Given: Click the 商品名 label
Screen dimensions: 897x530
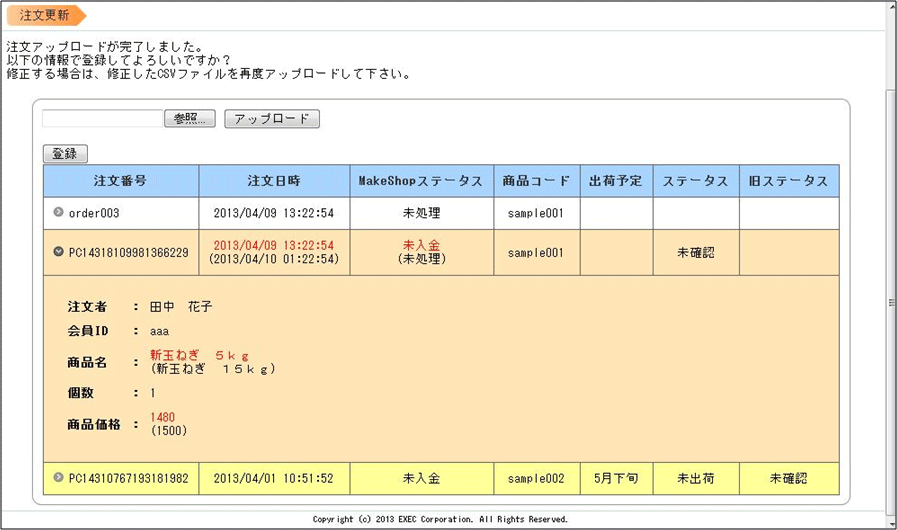Looking at the screenshot, I should (x=87, y=362).
